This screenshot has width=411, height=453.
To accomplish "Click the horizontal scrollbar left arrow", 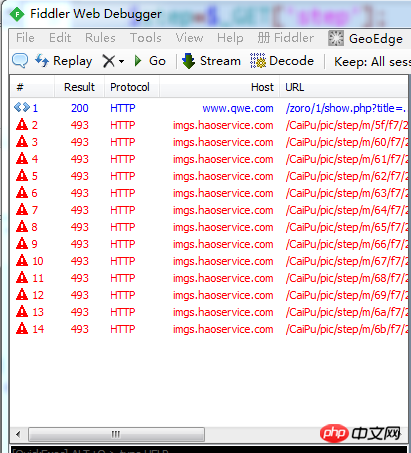I will pyautogui.click(x=18, y=434).
